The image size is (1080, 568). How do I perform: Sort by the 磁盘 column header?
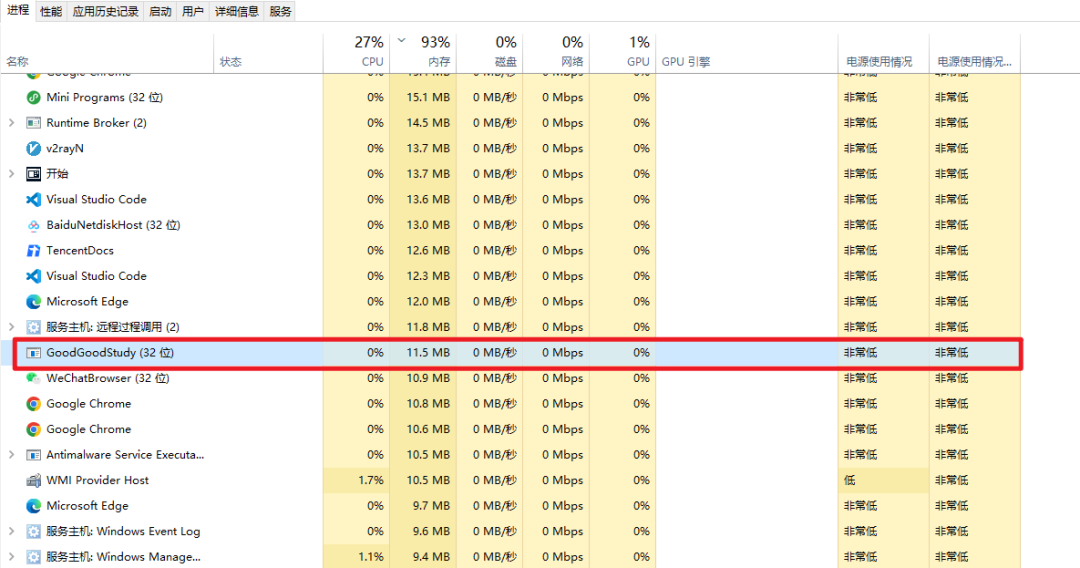[x=490, y=53]
